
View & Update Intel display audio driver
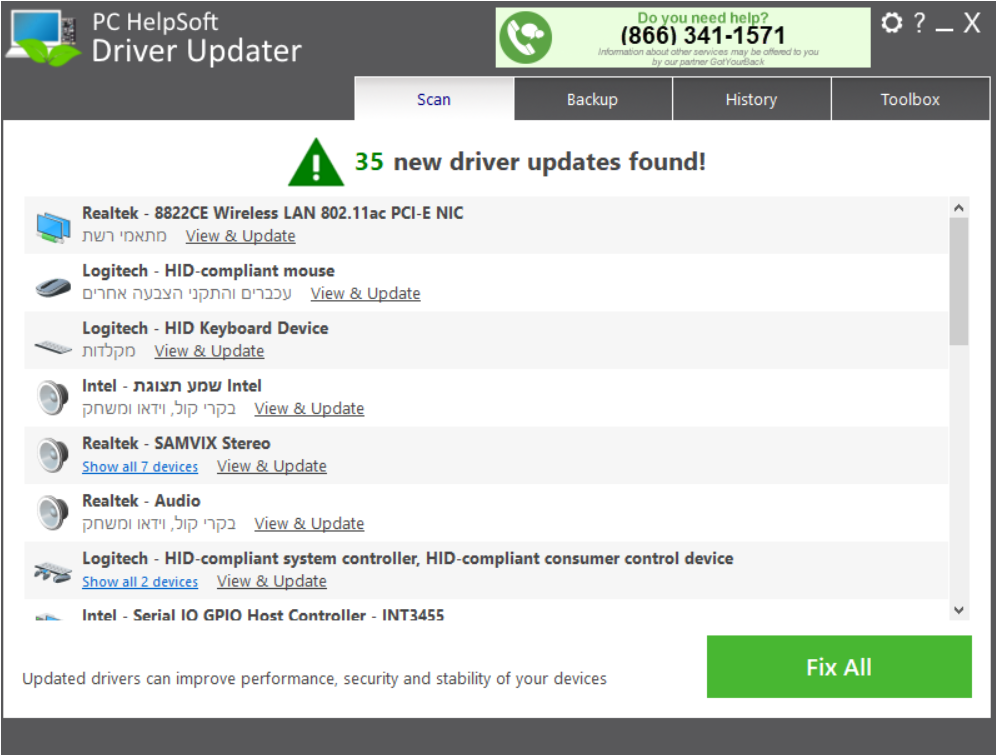coord(310,409)
